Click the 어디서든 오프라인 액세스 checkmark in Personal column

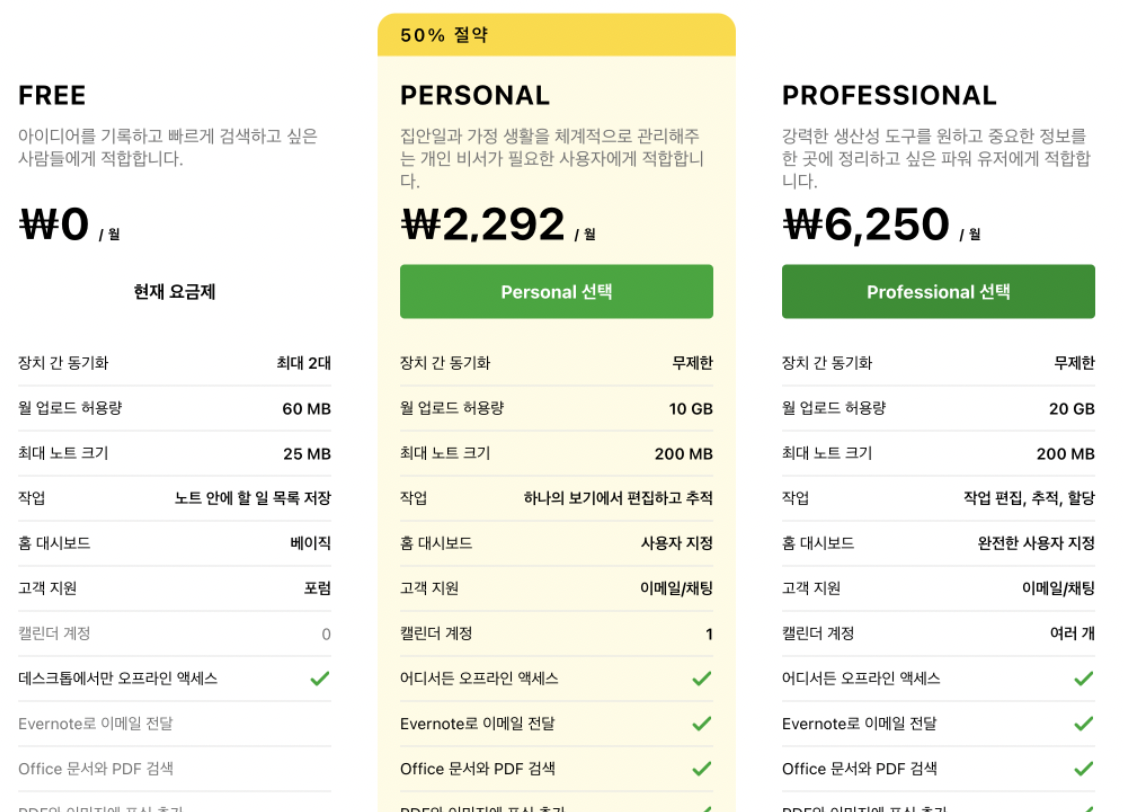tap(704, 678)
